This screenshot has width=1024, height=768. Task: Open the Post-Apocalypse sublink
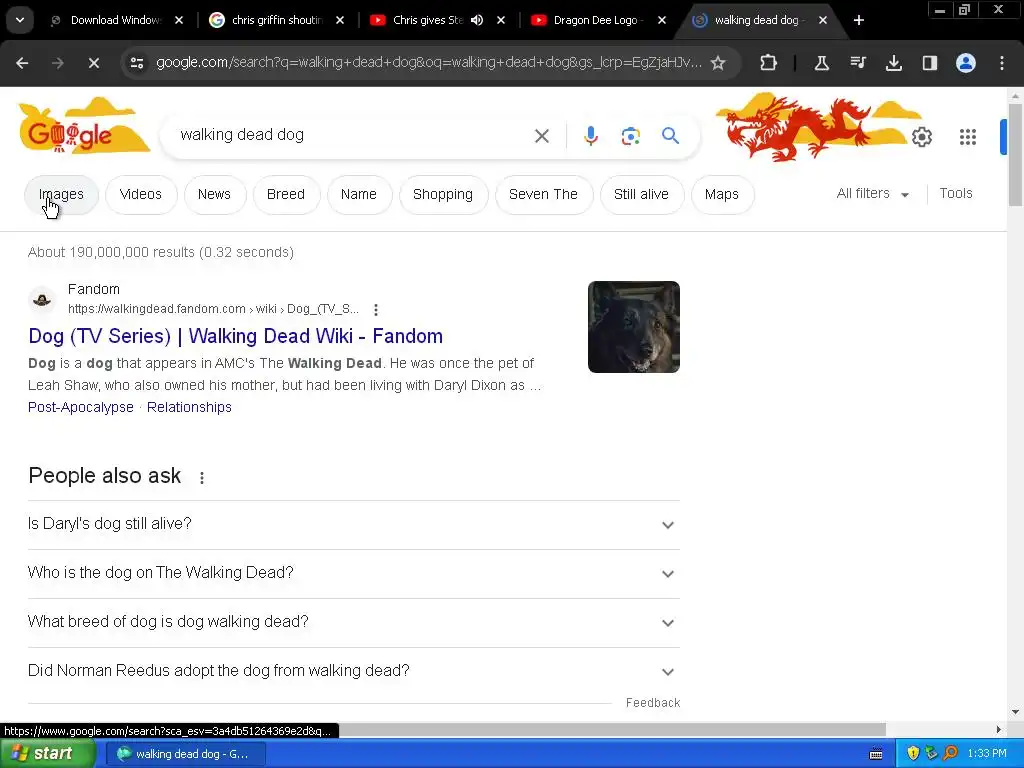80,408
